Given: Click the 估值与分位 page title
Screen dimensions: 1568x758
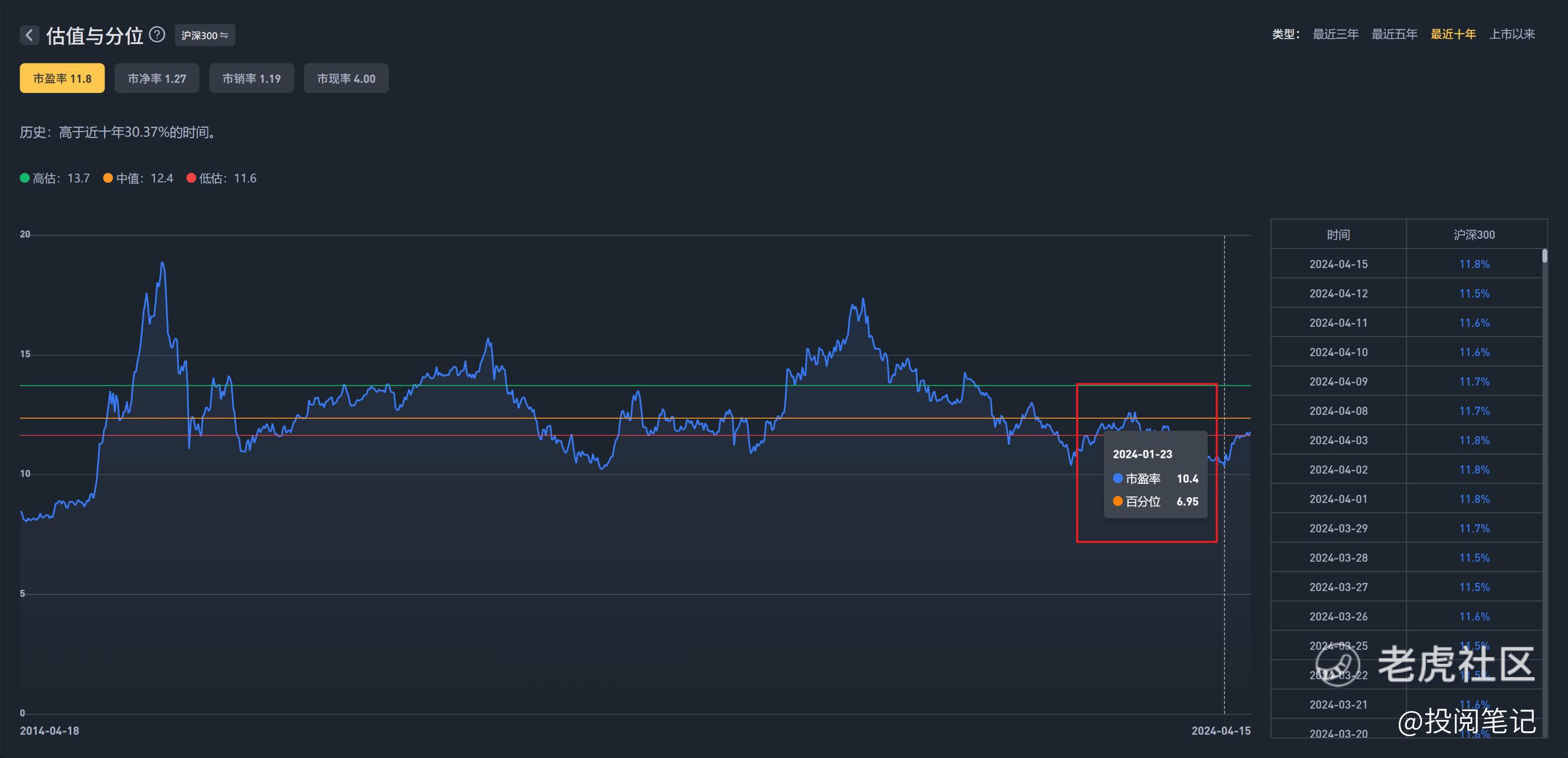Looking at the screenshot, I should [94, 35].
